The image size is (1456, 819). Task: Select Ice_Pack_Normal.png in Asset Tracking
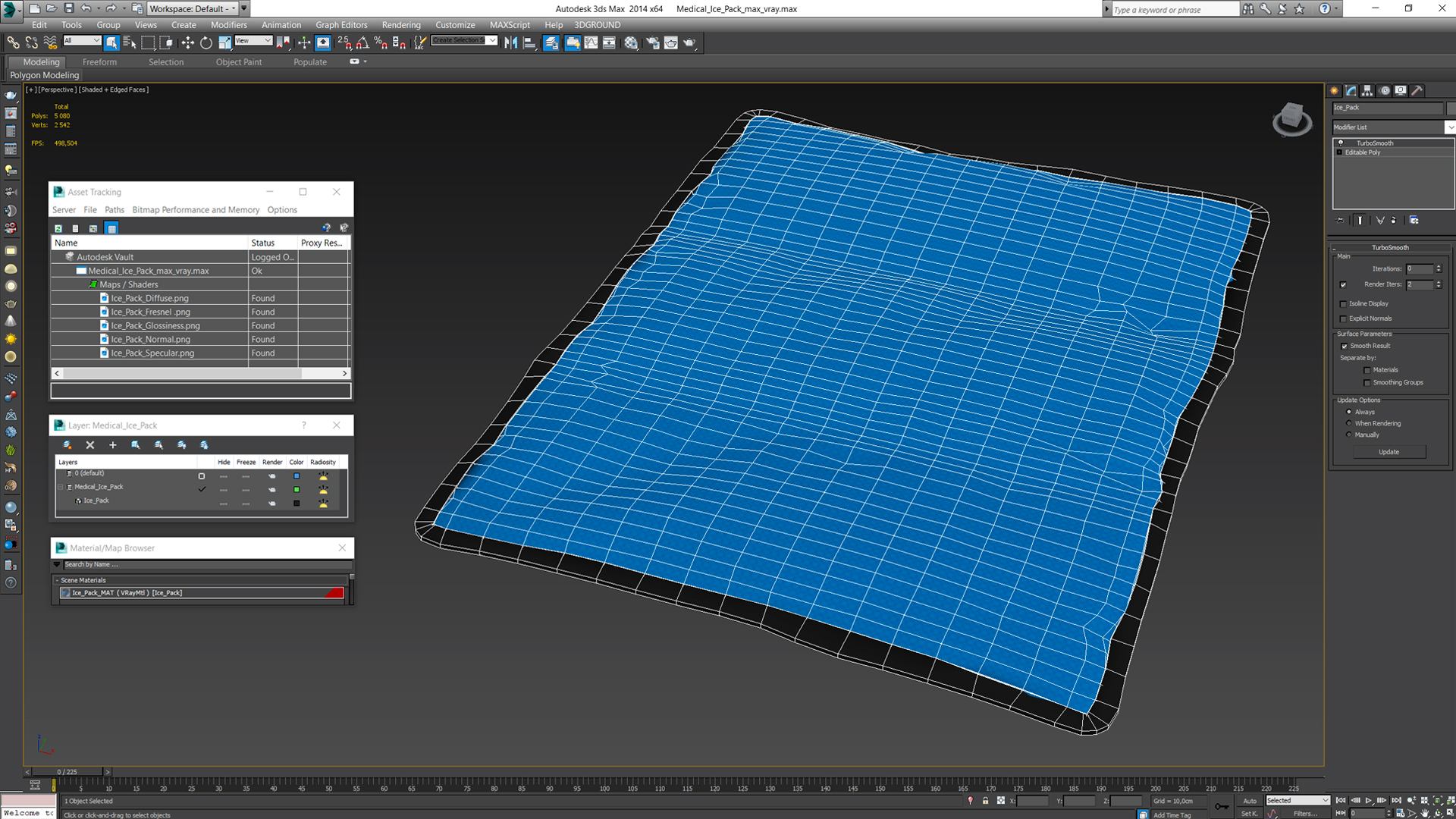click(150, 339)
